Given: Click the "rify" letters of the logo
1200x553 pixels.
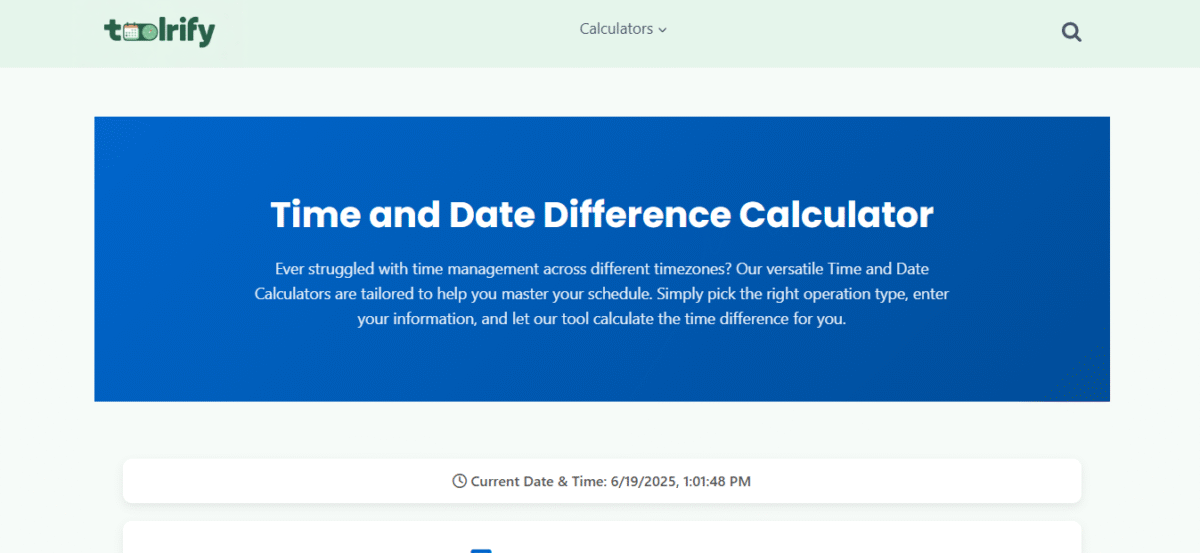Looking at the screenshot, I should [x=191, y=33].
